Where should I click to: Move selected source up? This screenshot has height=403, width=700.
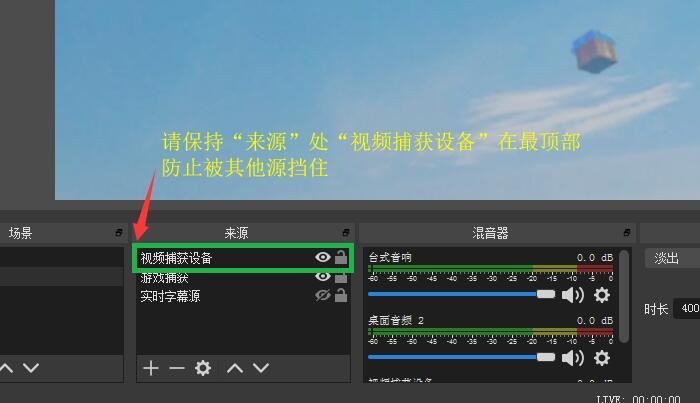235,368
